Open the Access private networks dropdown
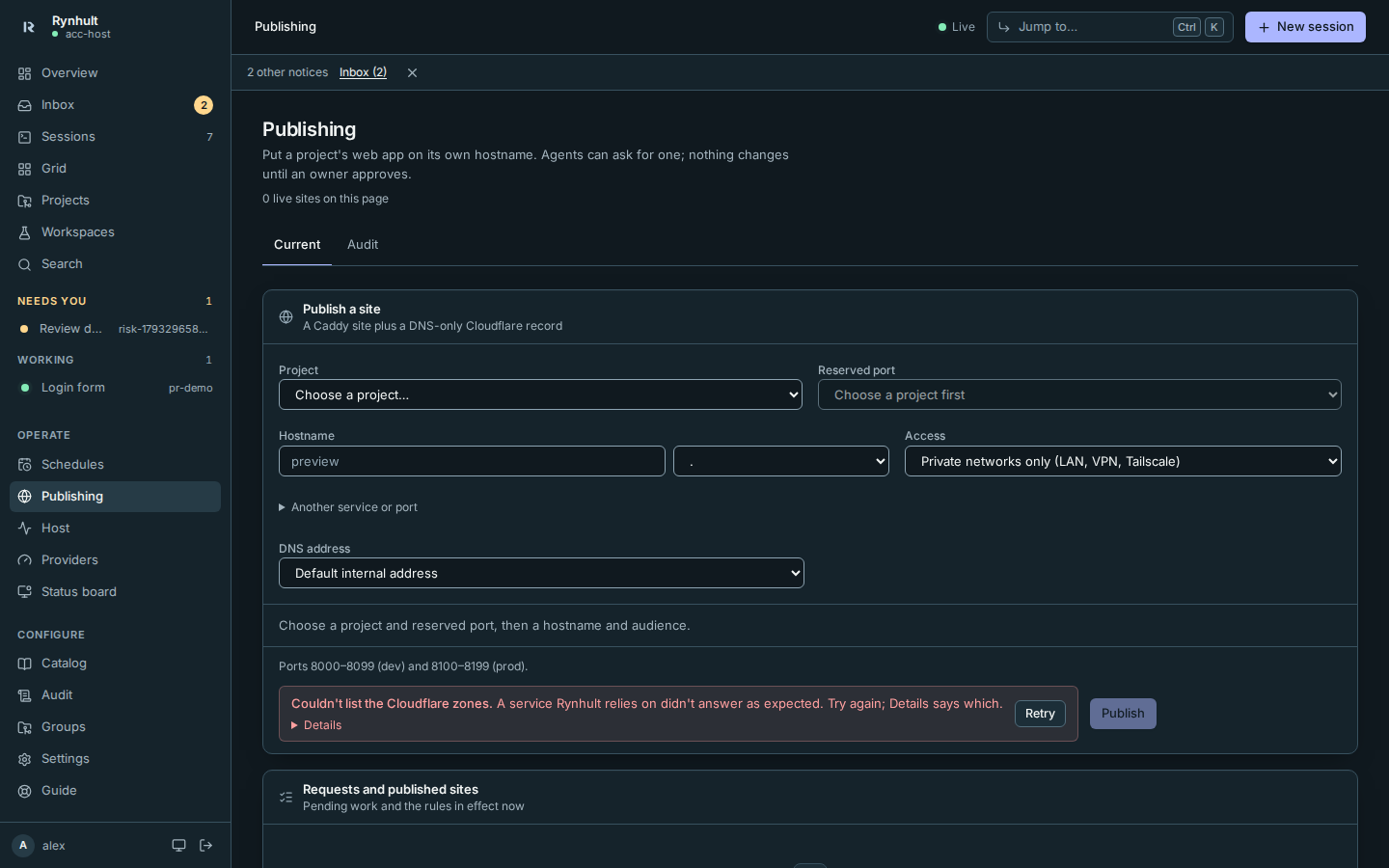The width and height of the screenshot is (1389, 868). pos(1123,461)
